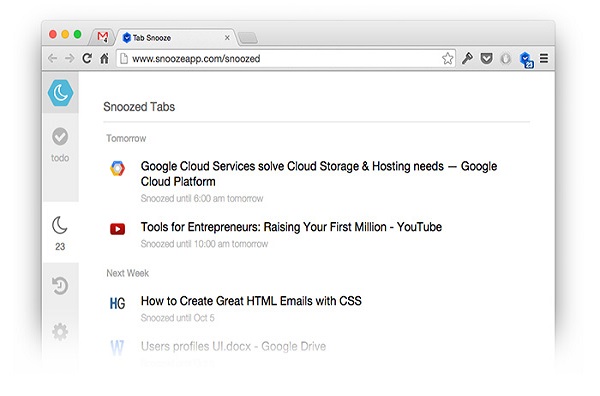Open the todo checkmark section

[60, 136]
